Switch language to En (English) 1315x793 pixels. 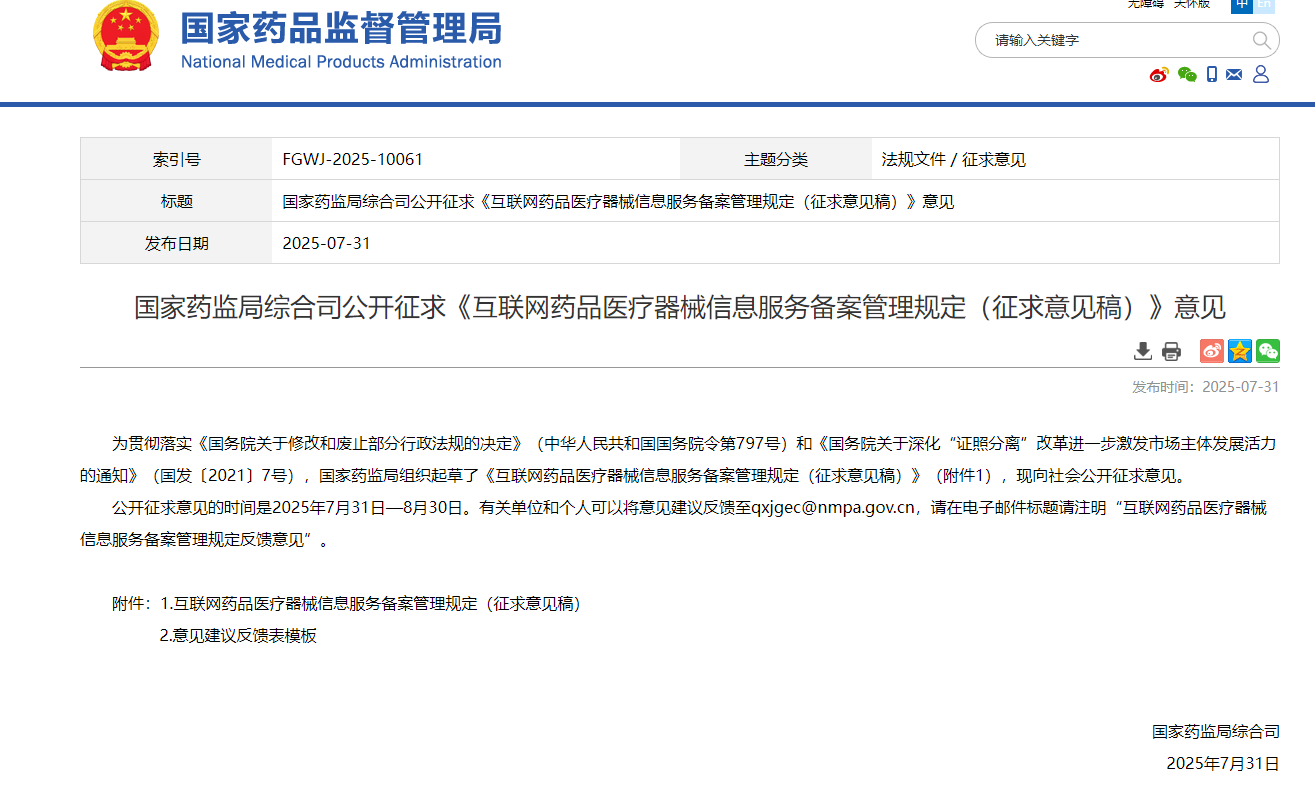(x=1265, y=4)
